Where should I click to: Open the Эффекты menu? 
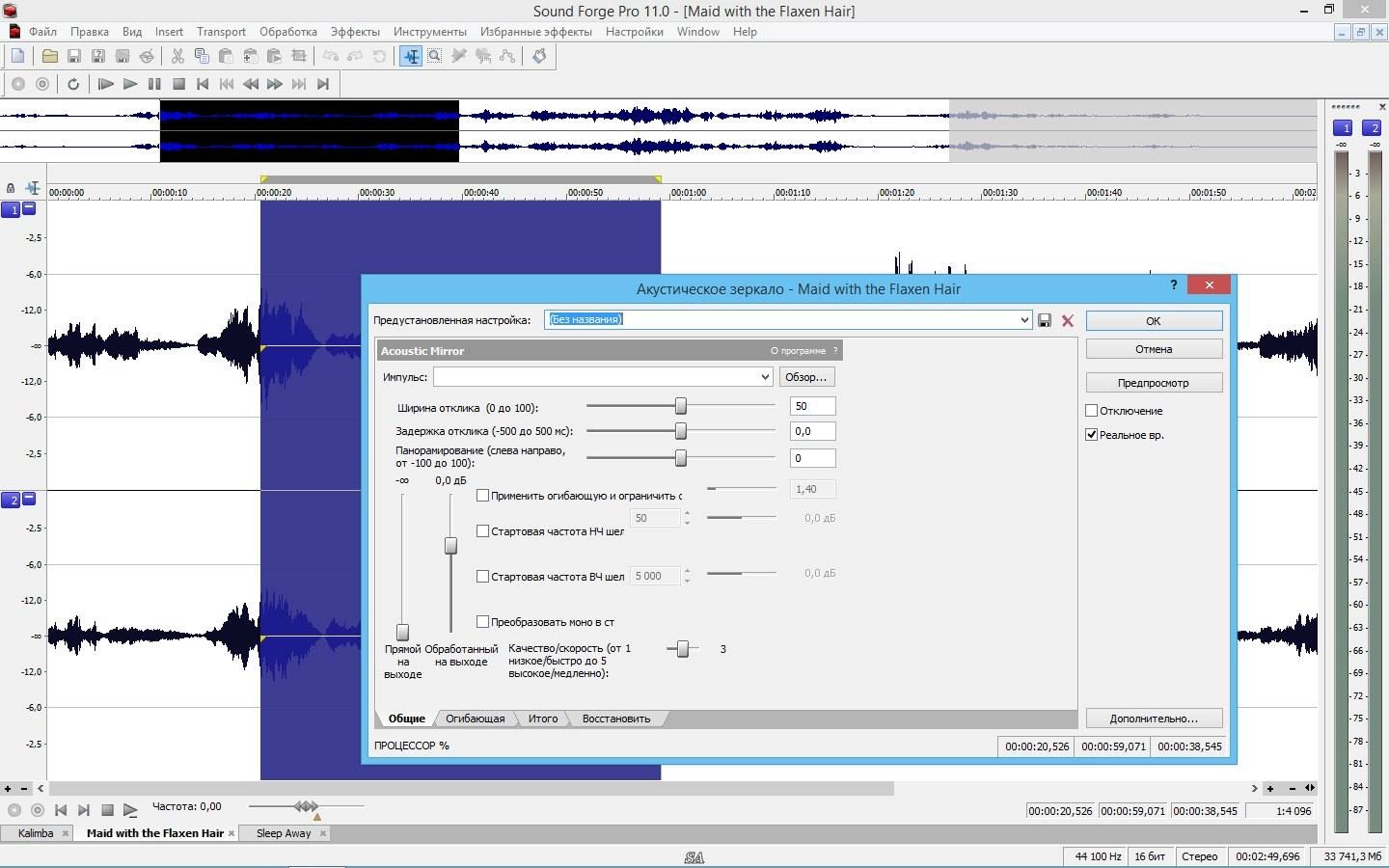(x=355, y=32)
